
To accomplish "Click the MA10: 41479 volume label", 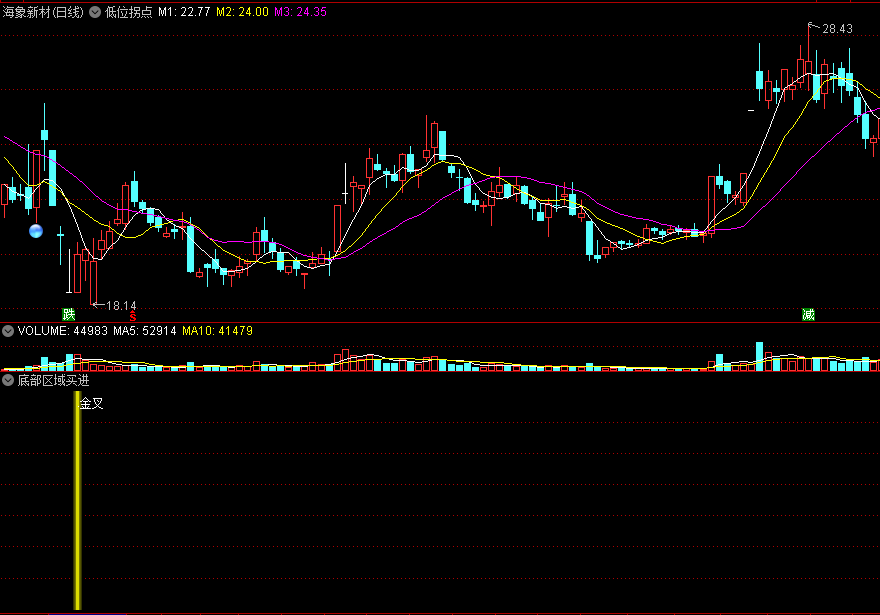I will click(217, 331).
